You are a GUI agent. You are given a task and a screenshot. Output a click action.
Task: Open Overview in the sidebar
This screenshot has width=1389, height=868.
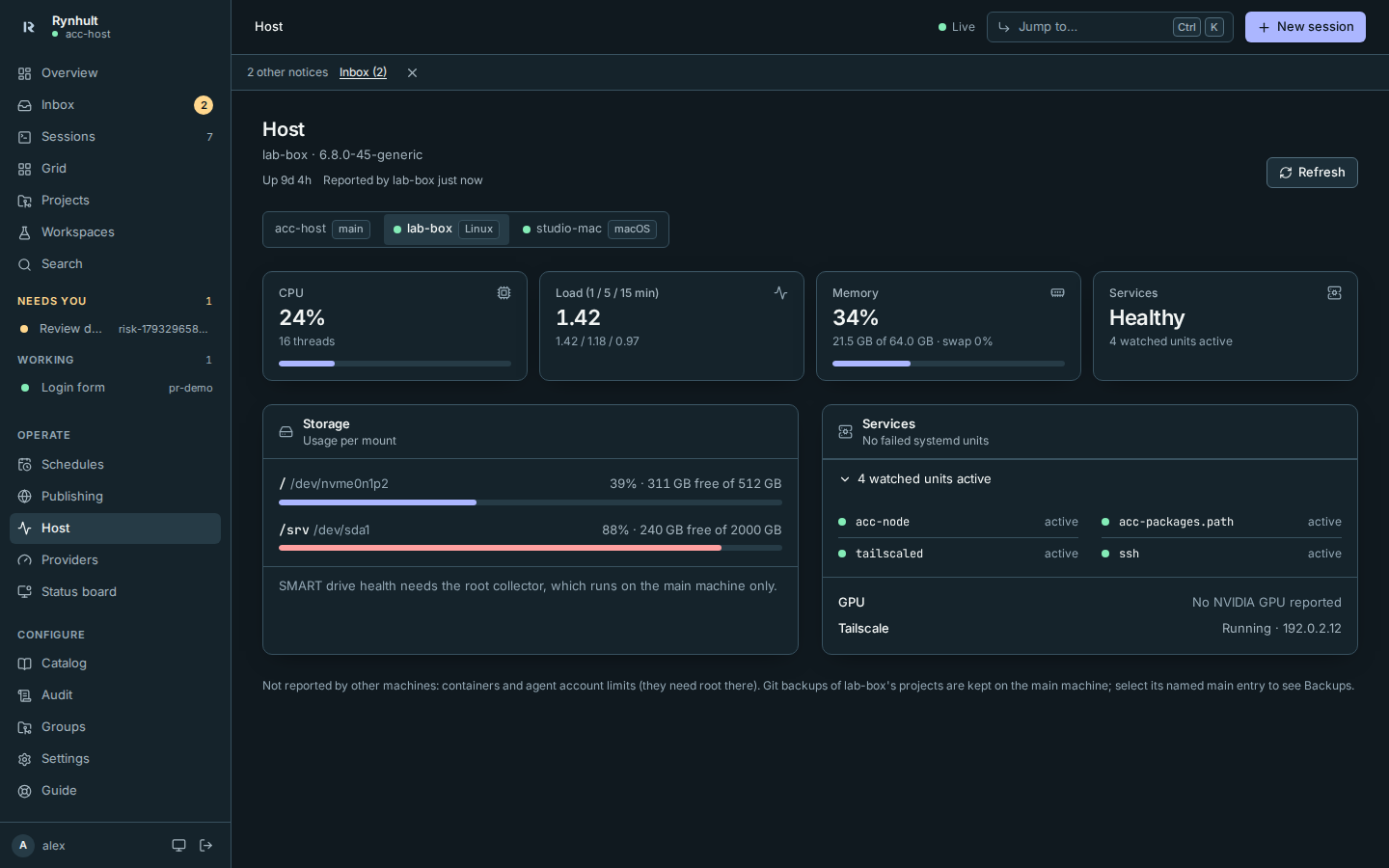pos(115,73)
